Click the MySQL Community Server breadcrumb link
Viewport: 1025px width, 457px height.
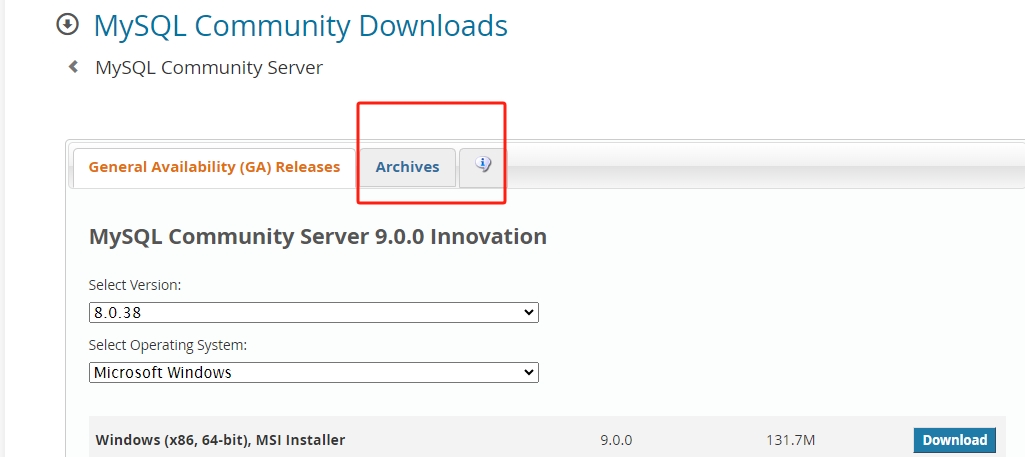coord(209,67)
